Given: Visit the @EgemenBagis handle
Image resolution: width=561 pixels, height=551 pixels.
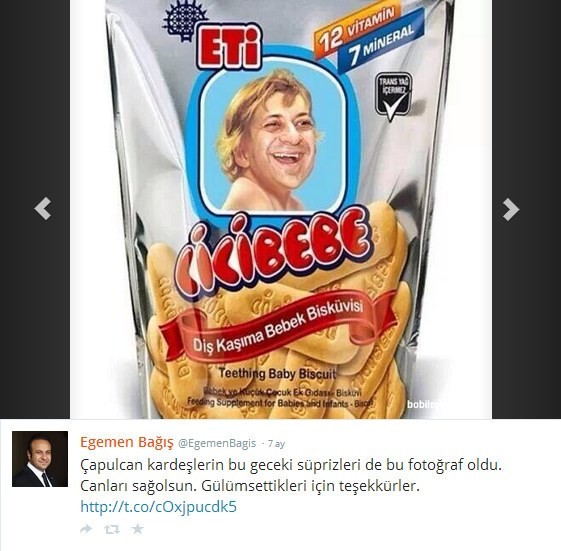Looking at the screenshot, I should (x=217, y=443).
